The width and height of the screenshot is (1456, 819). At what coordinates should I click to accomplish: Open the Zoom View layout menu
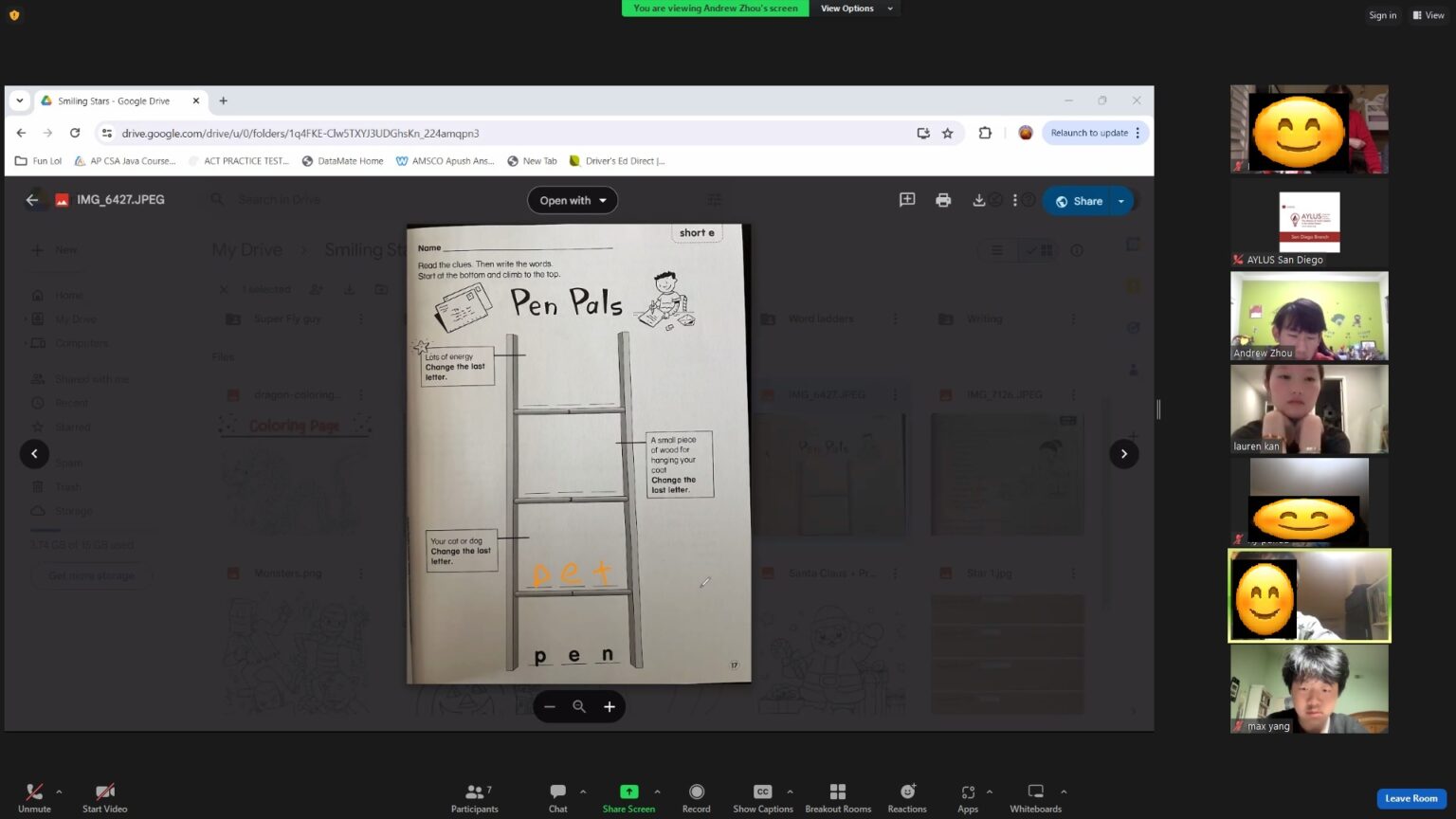1429,15
